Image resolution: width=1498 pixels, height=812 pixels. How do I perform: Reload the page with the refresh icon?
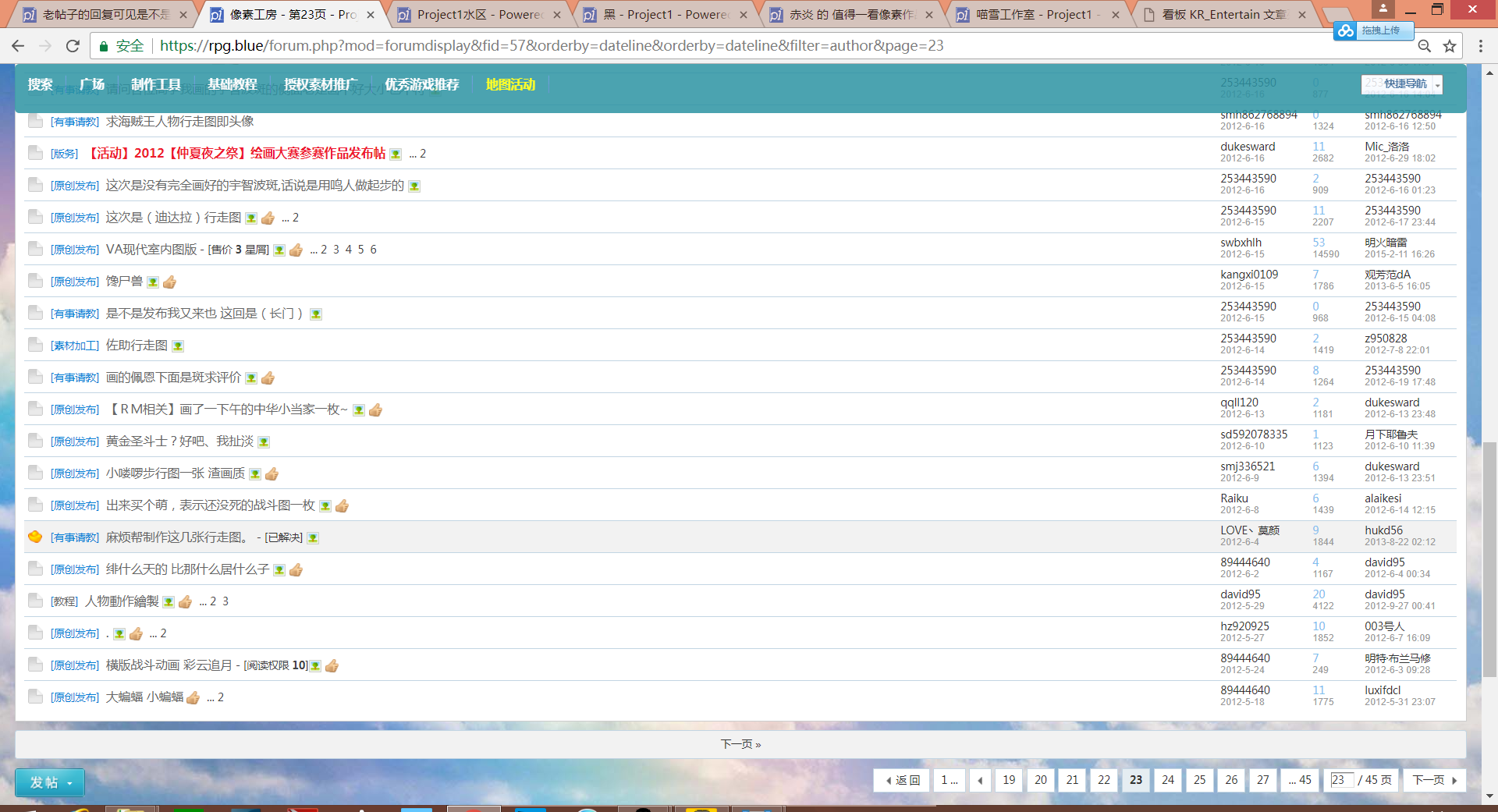[x=73, y=46]
